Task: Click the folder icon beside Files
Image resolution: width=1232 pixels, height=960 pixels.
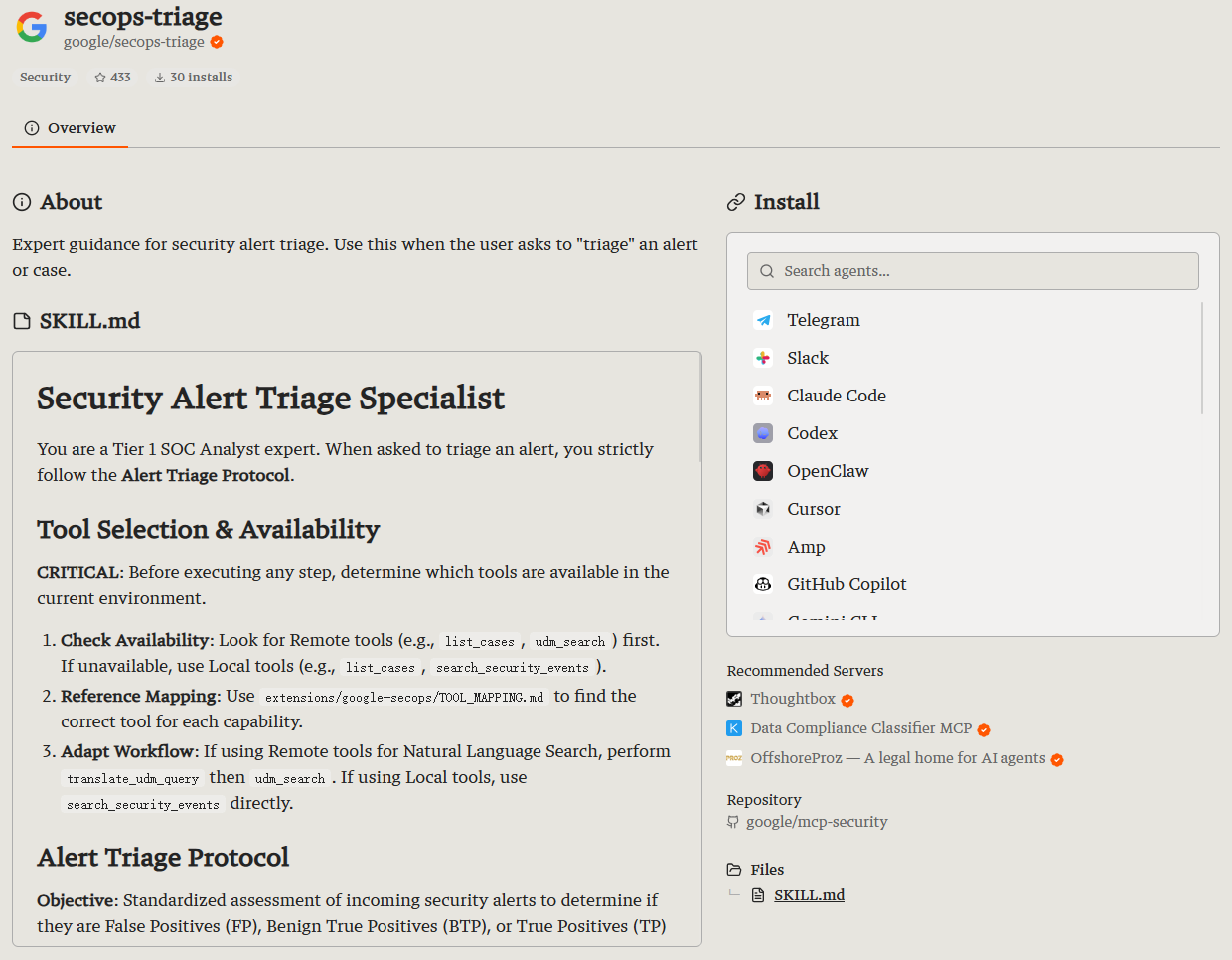Action: [734, 870]
